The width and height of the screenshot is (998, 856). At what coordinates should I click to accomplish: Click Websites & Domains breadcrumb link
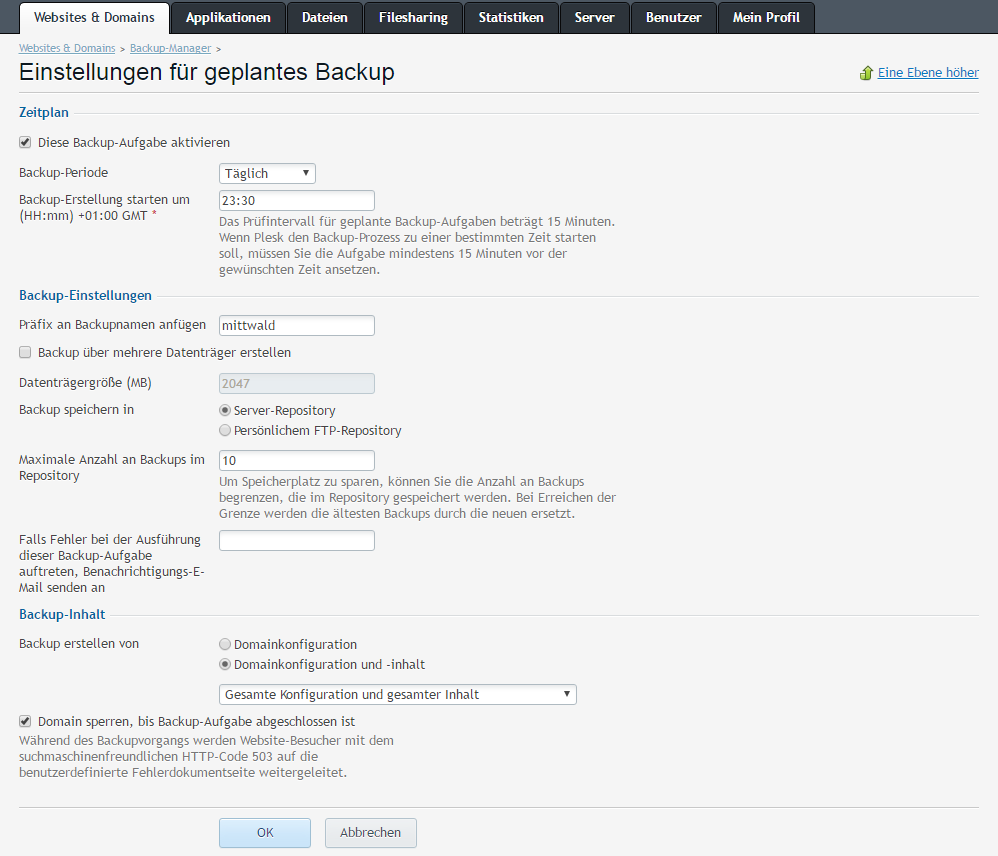tap(67, 48)
